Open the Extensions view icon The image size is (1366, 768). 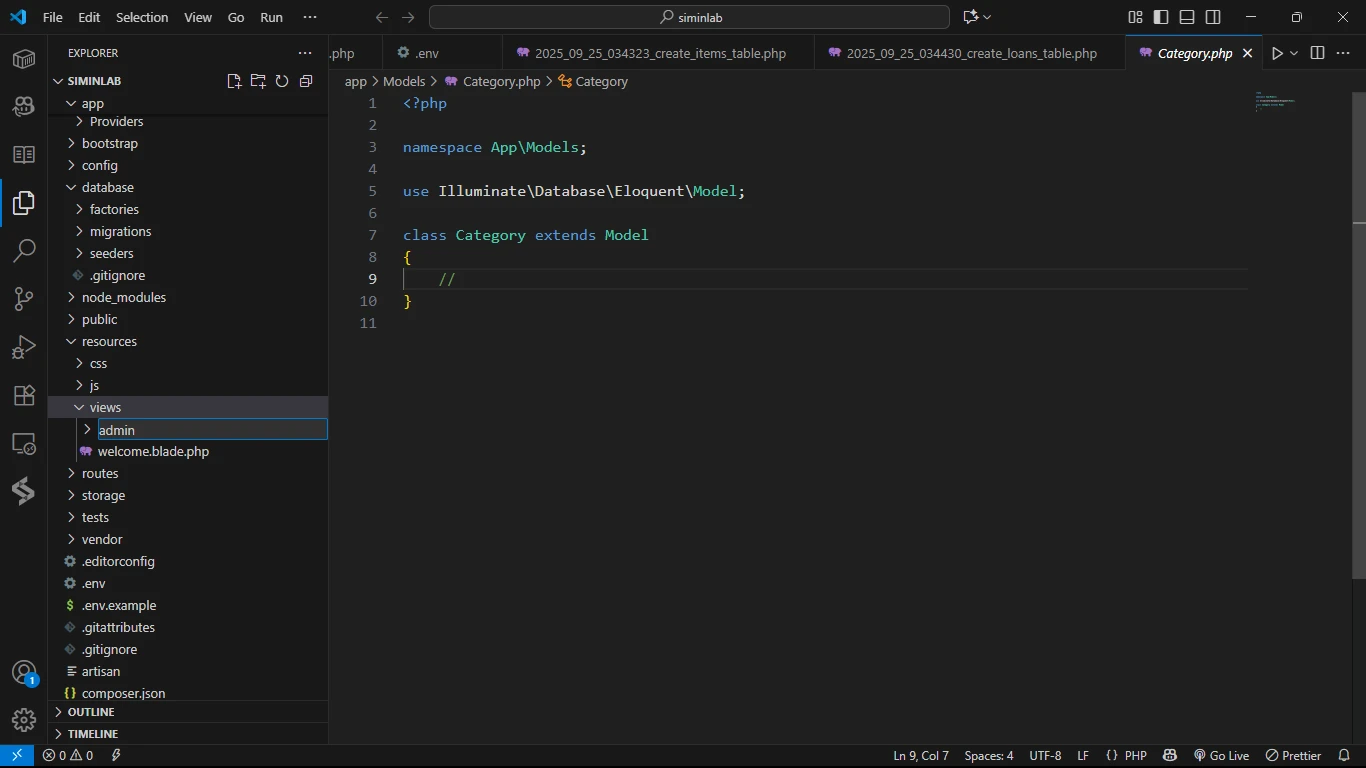pos(24,395)
